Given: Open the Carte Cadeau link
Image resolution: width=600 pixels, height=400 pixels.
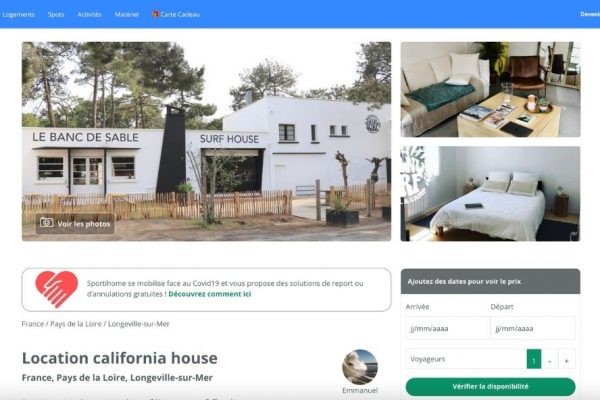Looking at the screenshot, I should coord(180,15).
